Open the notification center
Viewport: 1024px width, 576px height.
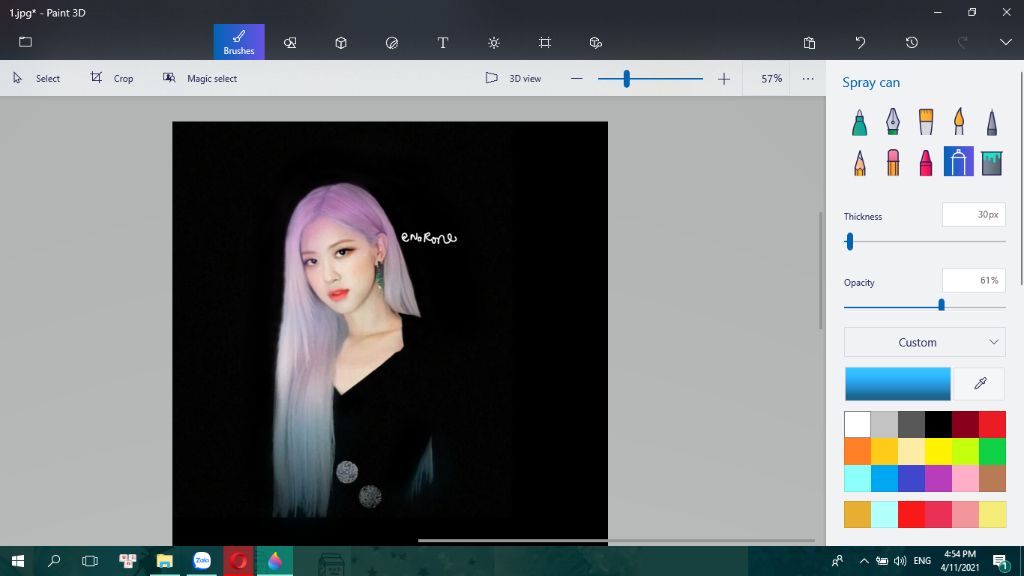click(1000, 561)
